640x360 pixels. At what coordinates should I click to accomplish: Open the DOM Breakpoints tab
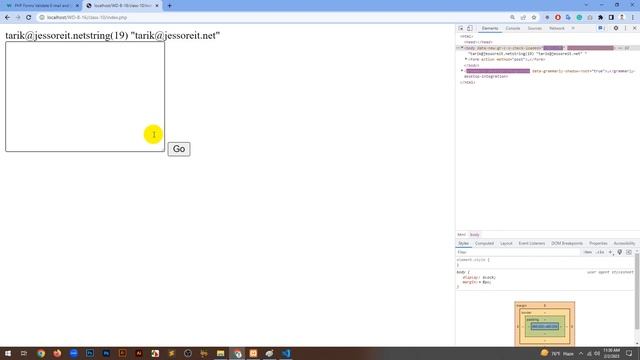[567, 243]
